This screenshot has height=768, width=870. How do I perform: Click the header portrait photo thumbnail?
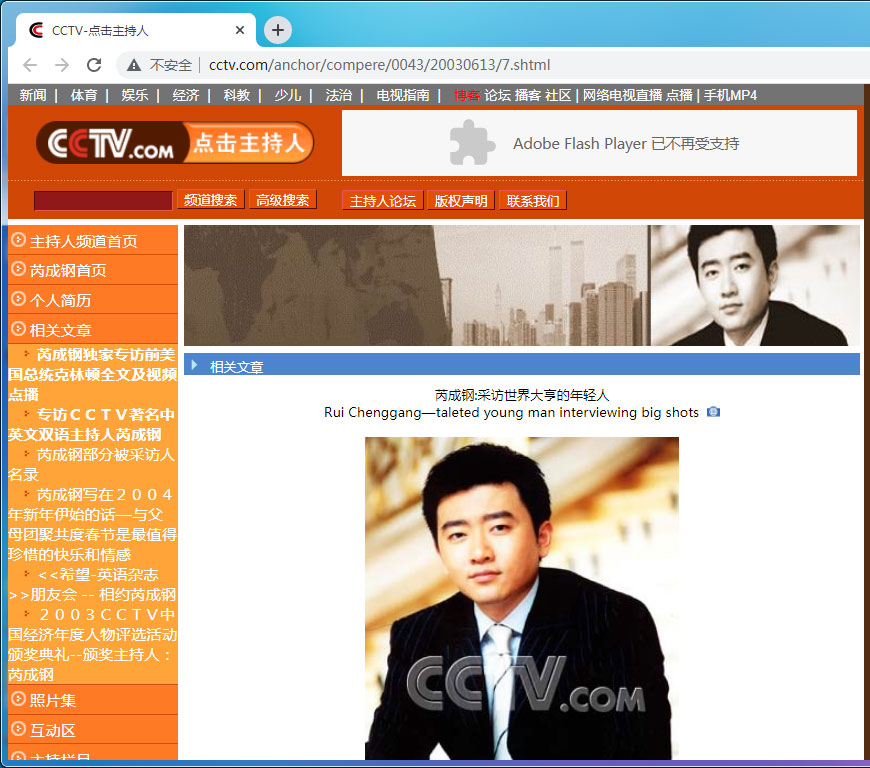tap(755, 285)
